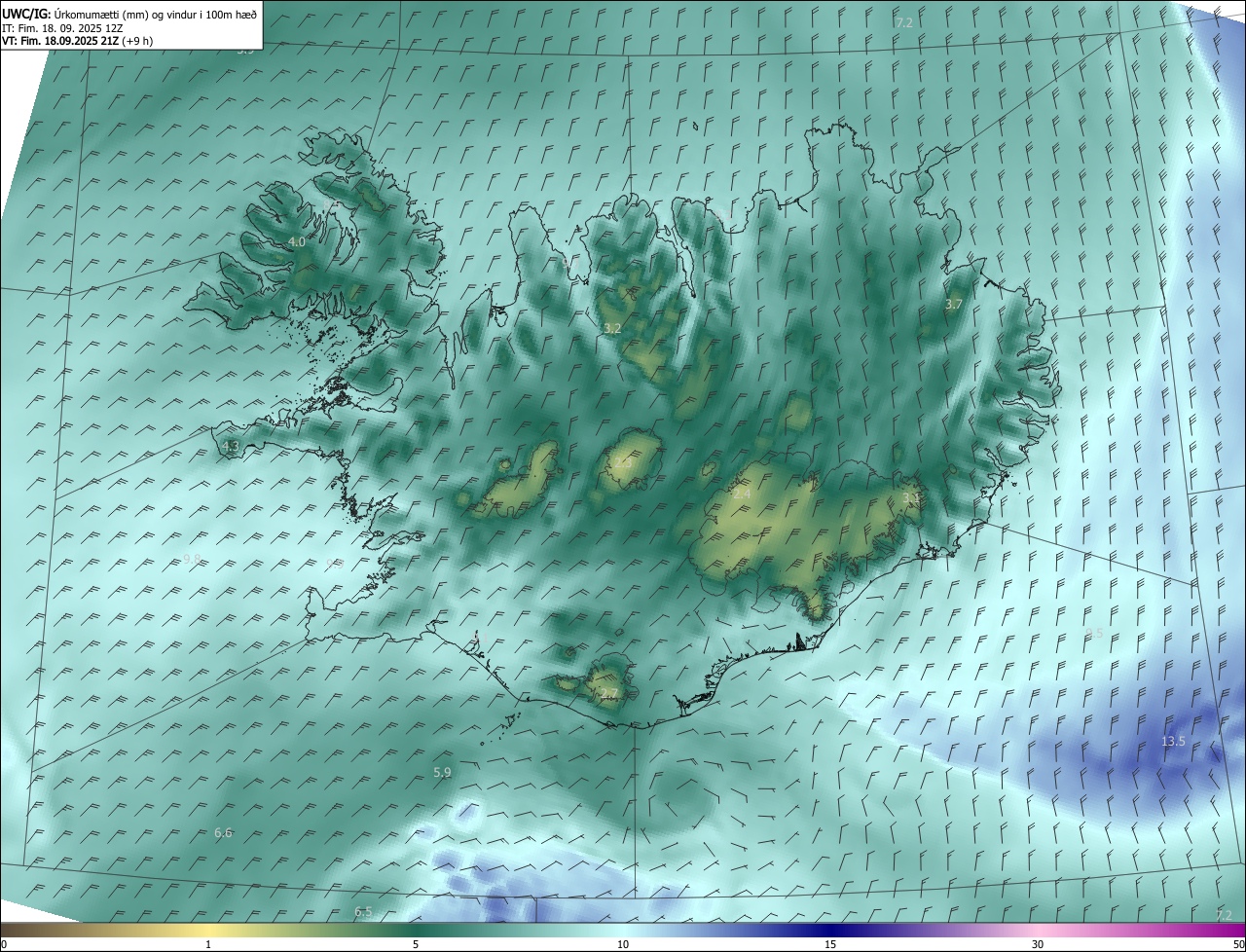
Task: Click the 0 tick on the color scale
Action: click(4, 944)
